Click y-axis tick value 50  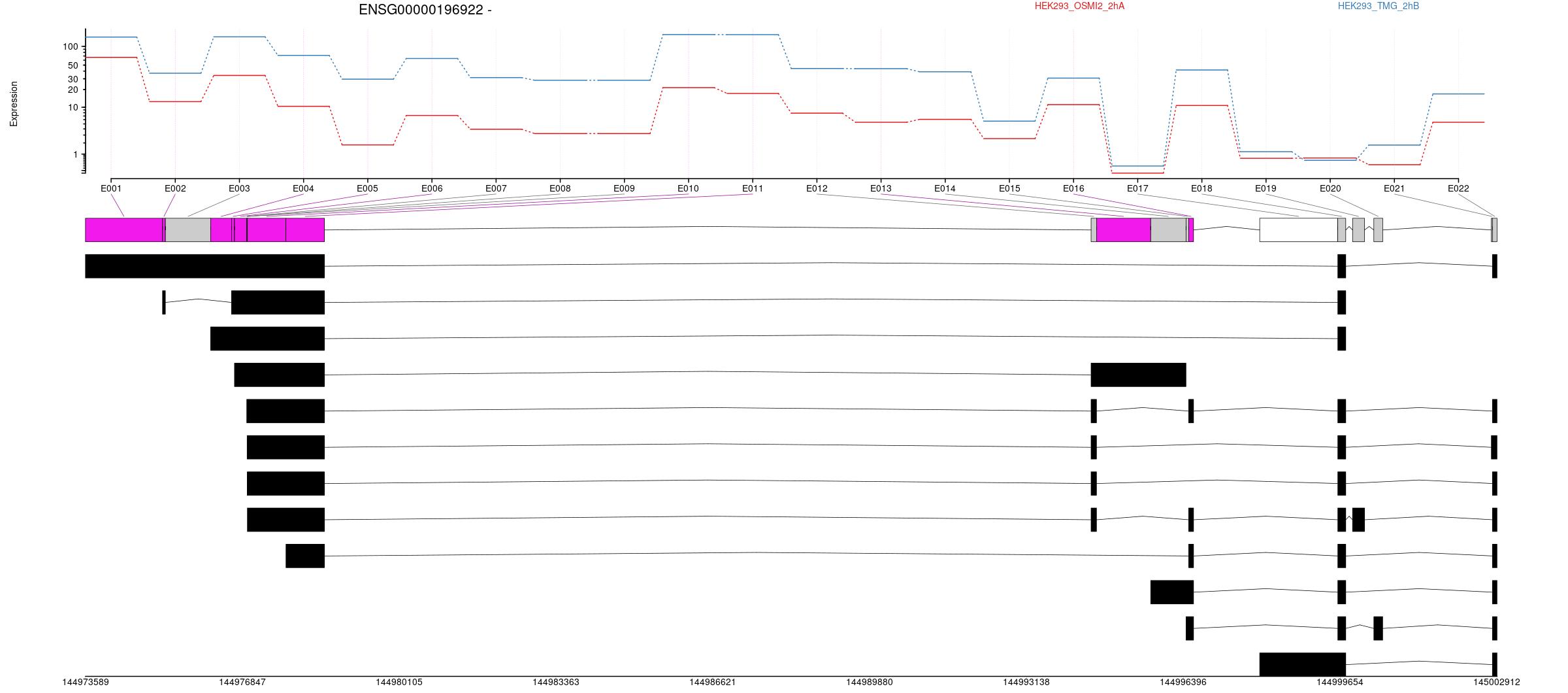[x=73, y=65]
